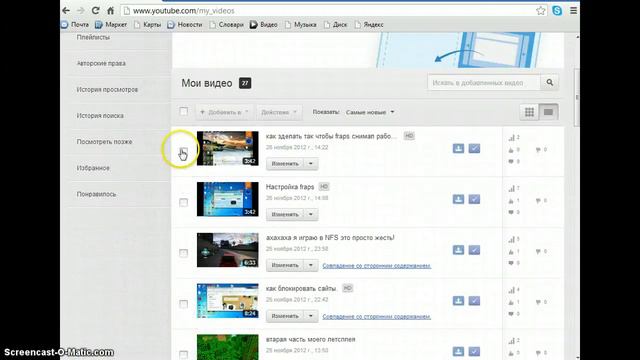Open analytics bars icon for 'как блокировать сайты'
Image resolution: width=640 pixels, height=360 pixels.
511,290
